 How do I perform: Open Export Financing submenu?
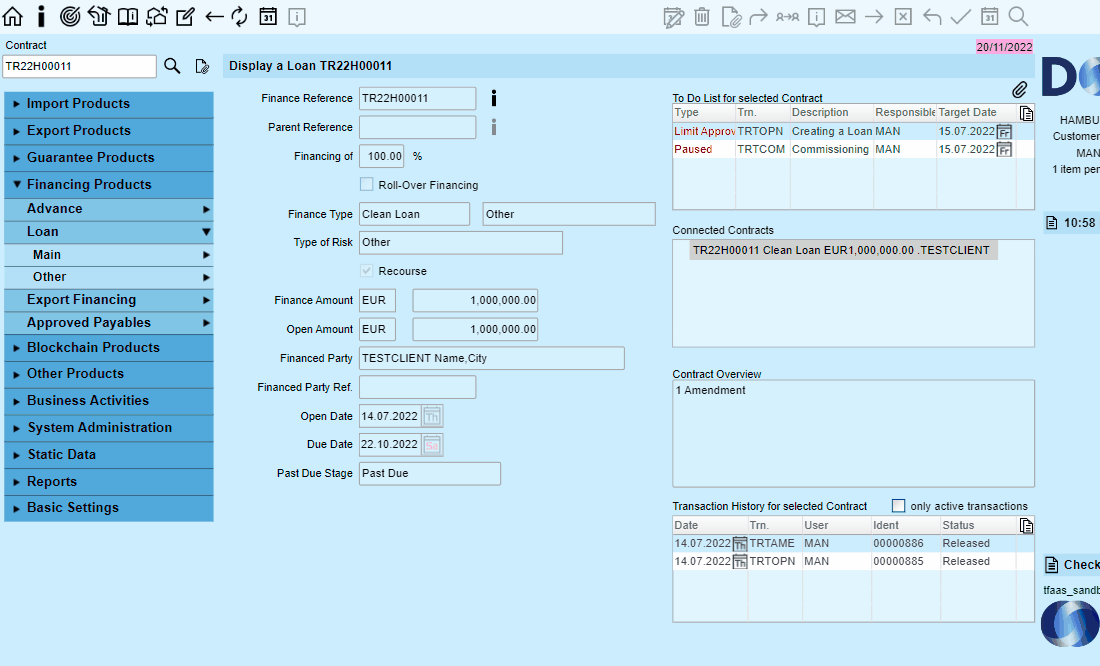pyautogui.click(x=109, y=300)
